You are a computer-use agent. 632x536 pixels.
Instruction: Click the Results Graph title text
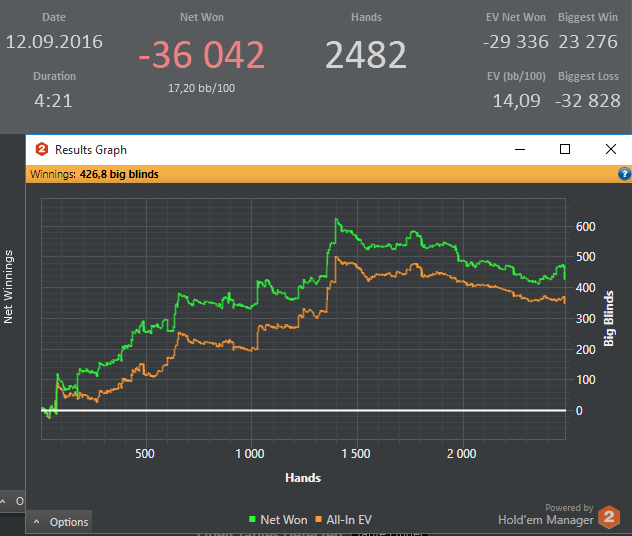(91, 150)
